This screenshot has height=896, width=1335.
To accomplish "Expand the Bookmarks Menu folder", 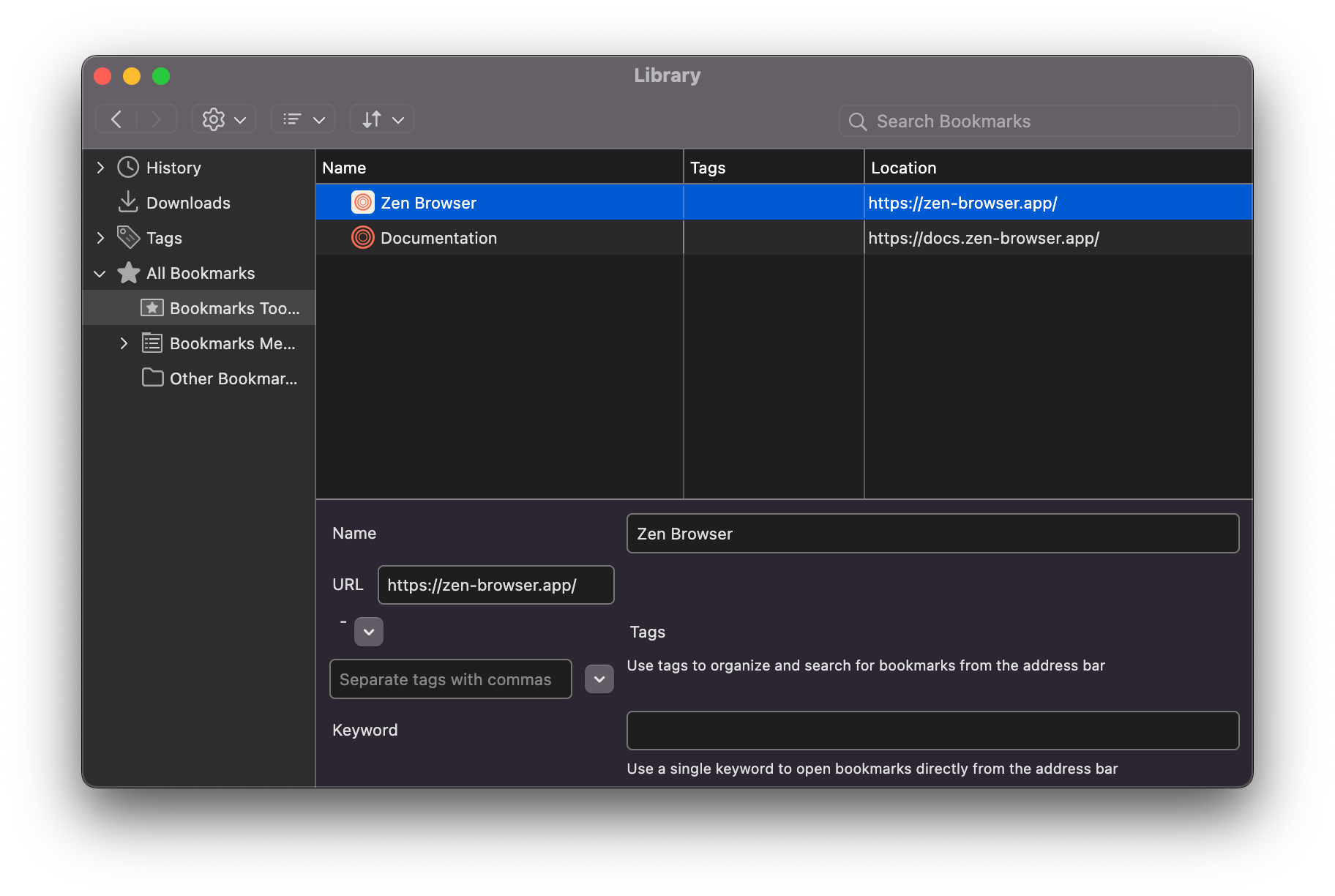I will 124,343.
